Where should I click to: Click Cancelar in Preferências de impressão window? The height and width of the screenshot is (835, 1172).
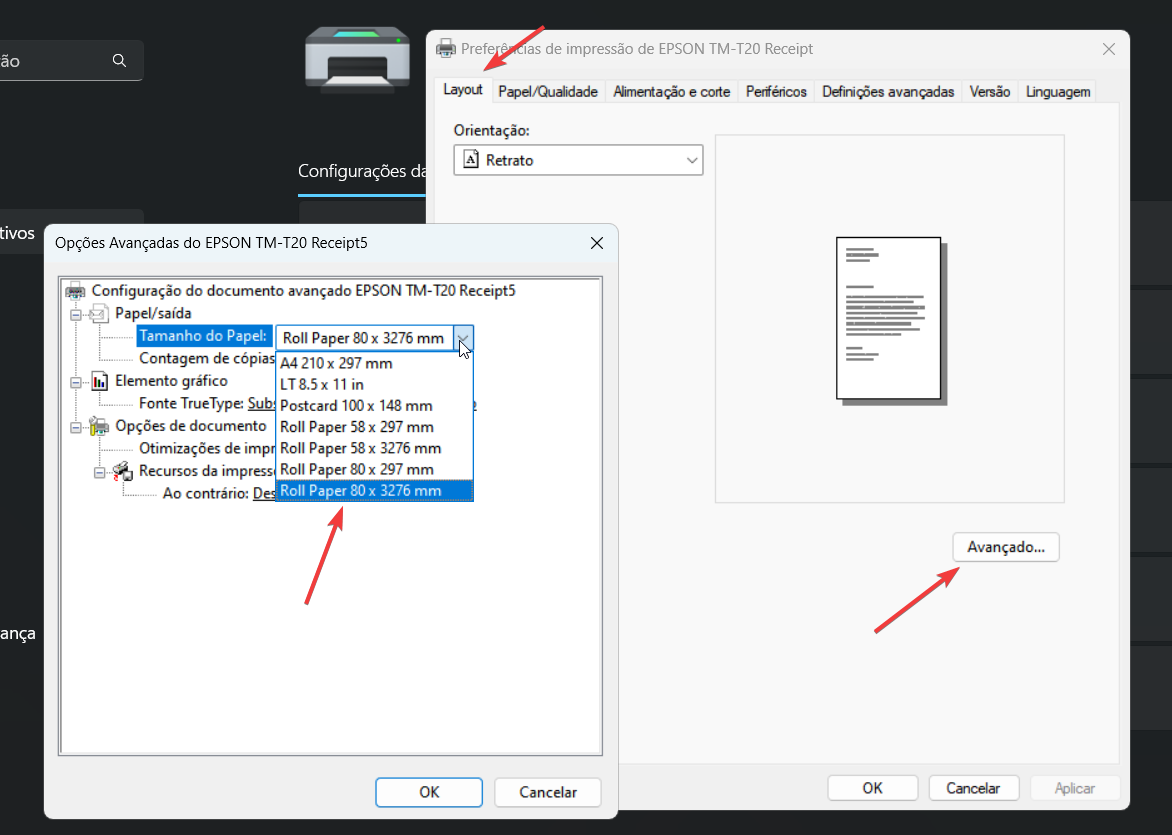coord(972,788)
